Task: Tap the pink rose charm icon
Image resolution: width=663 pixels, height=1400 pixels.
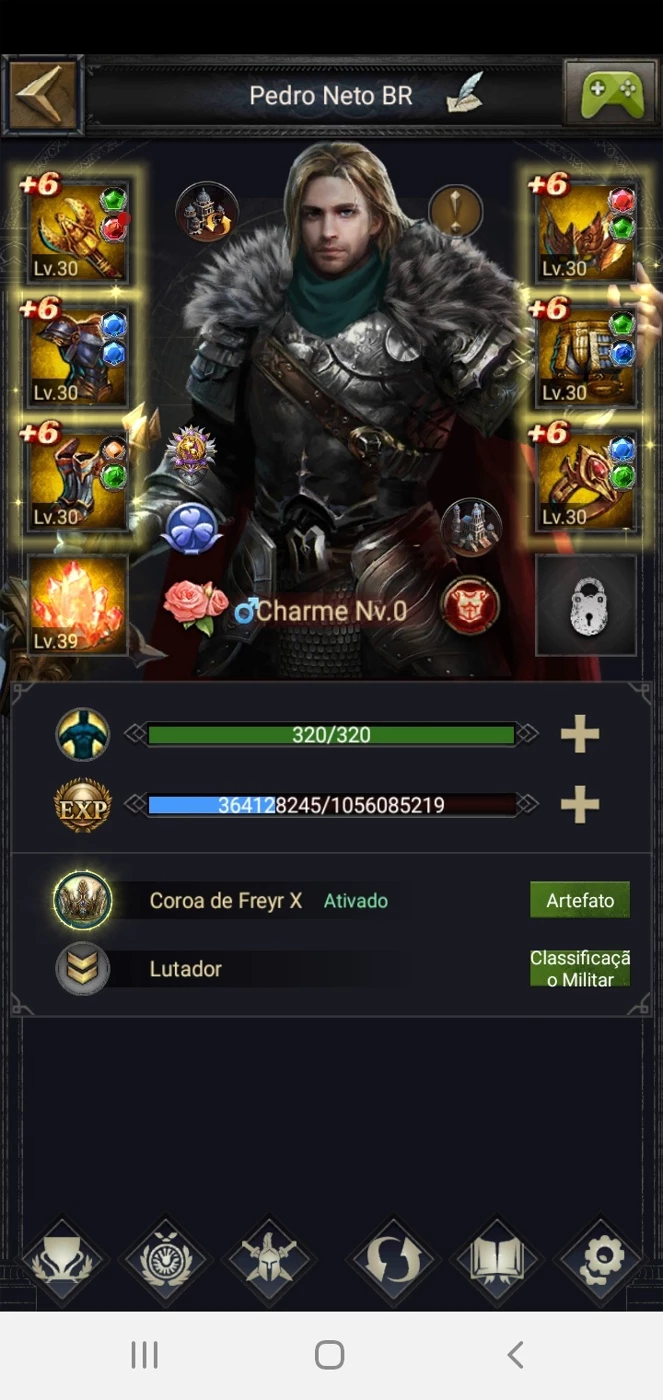Action: pos(195,605)
